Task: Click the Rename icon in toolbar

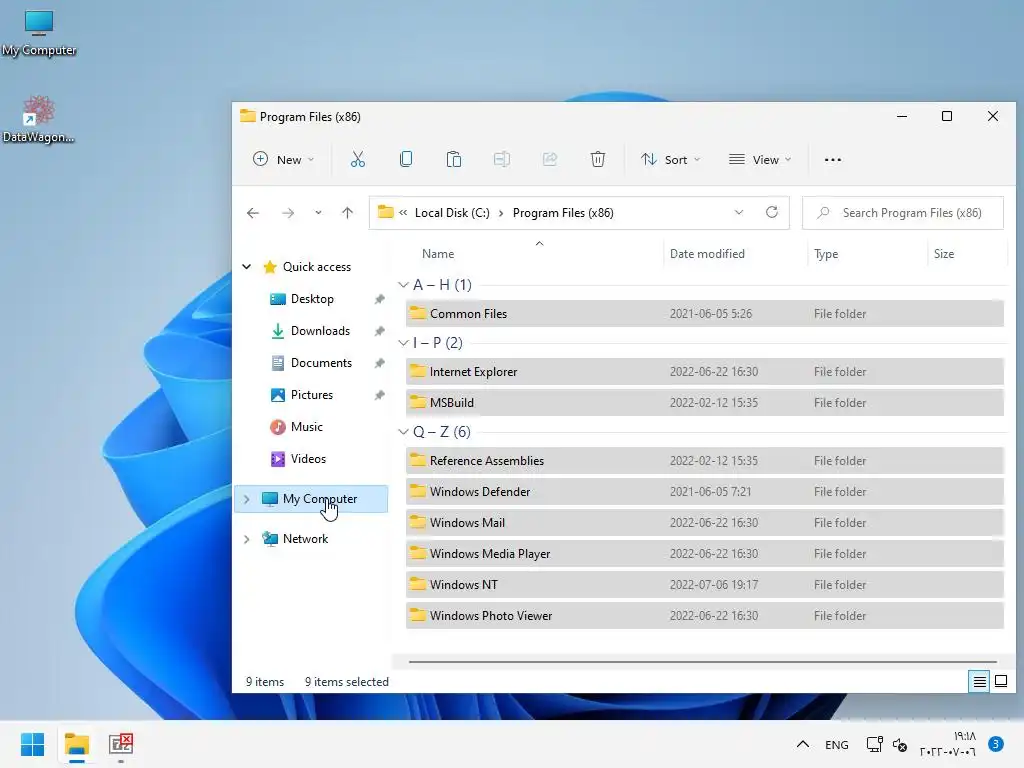Action: pyautogui.click(x=502, y=159)
